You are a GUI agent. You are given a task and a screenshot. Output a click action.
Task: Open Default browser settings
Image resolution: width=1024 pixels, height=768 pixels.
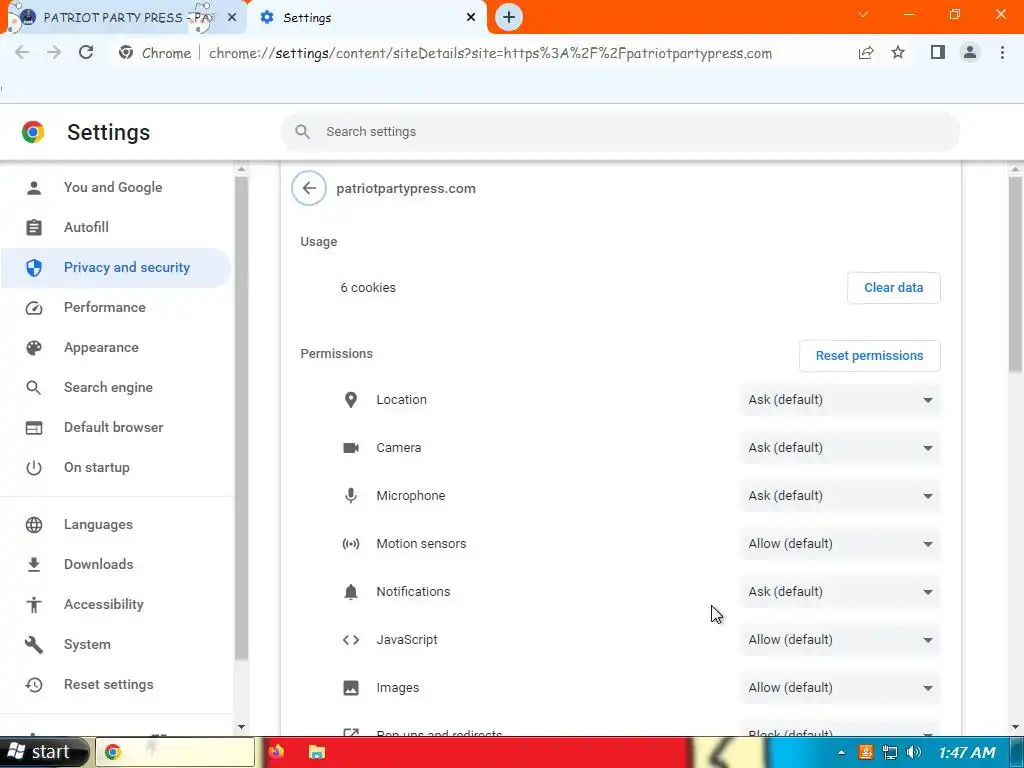115,428
